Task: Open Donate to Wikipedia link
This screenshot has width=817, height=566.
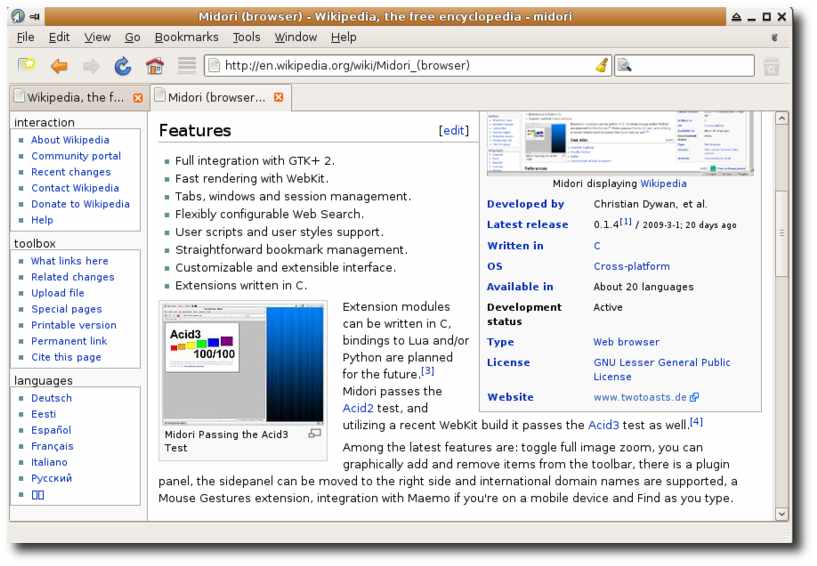Action: [80, 204]
